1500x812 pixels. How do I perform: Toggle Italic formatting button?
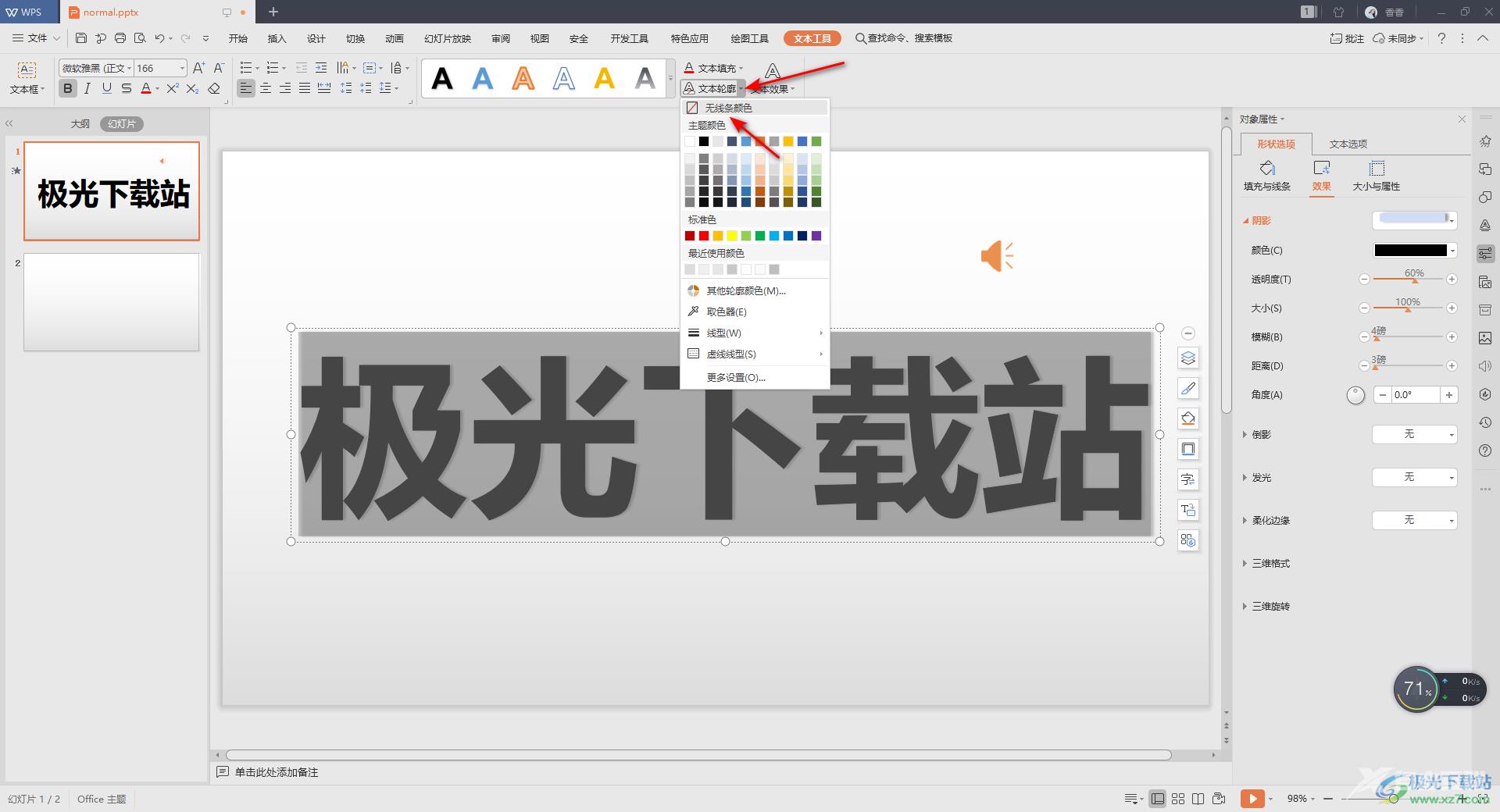pyautogui.click(x=87, y=88)
